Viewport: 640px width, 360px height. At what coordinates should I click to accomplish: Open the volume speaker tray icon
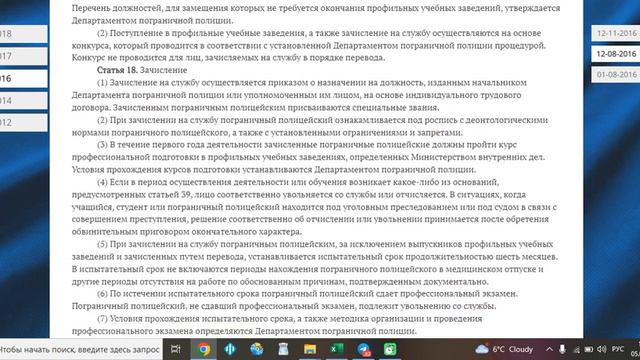602,349
